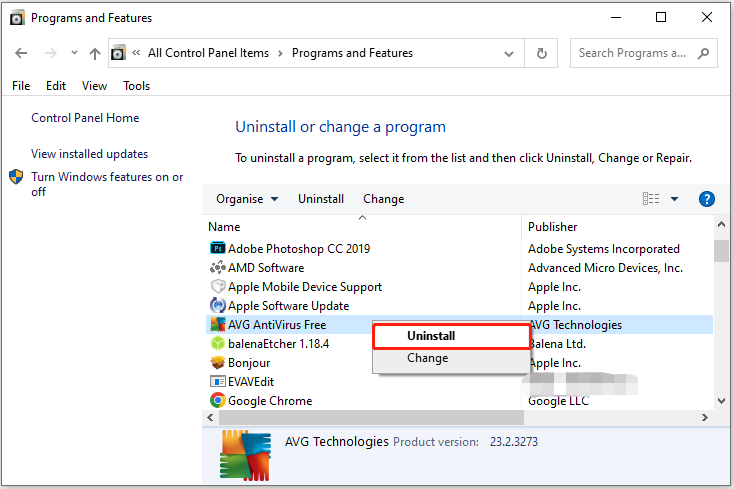This screenshot has width=734, height=489.
Task: Select Apple Software Update entry
Action: tap(288, 306)
